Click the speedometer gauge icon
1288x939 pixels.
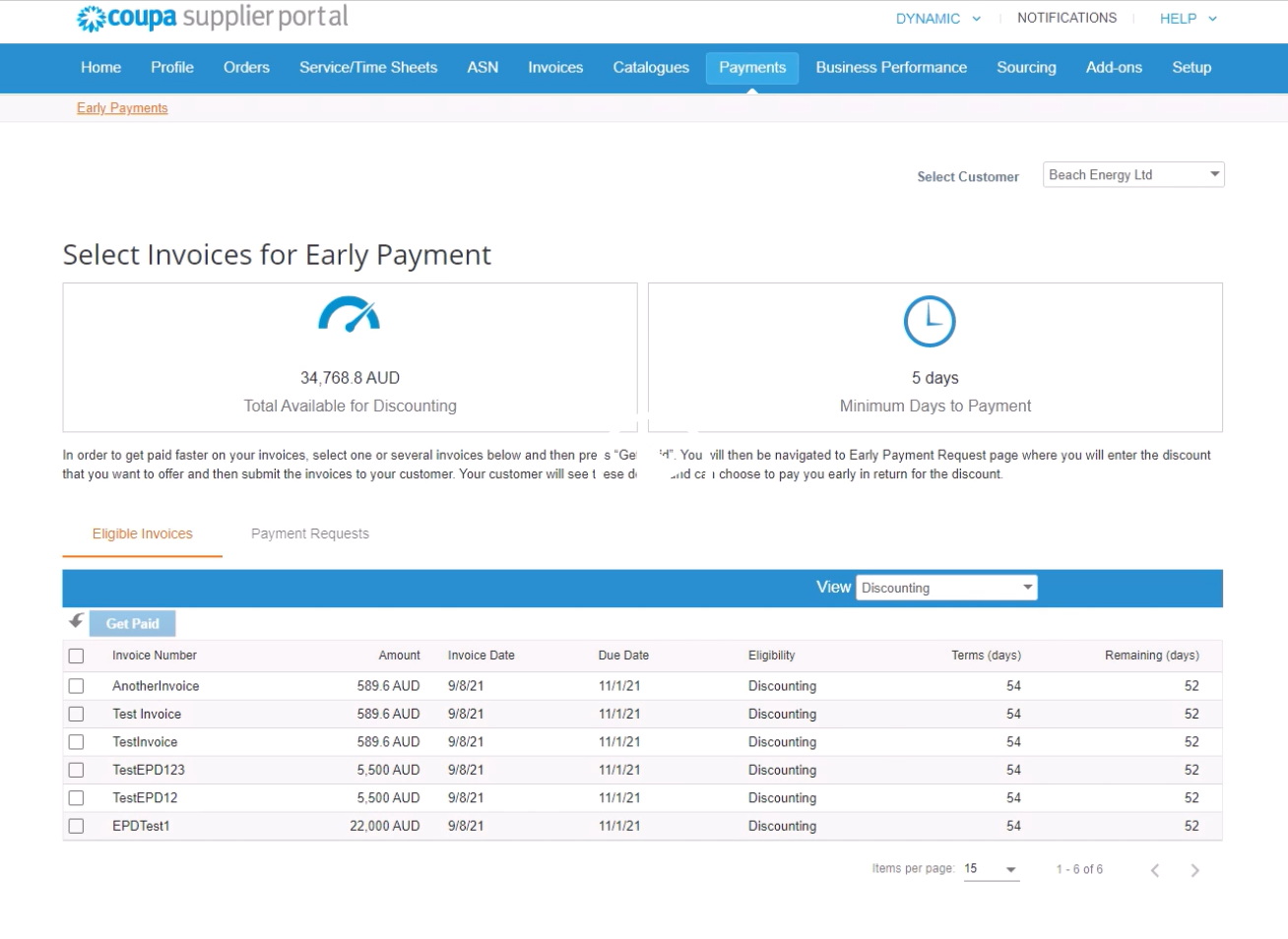pyautogui.click(x=350, y=315)
